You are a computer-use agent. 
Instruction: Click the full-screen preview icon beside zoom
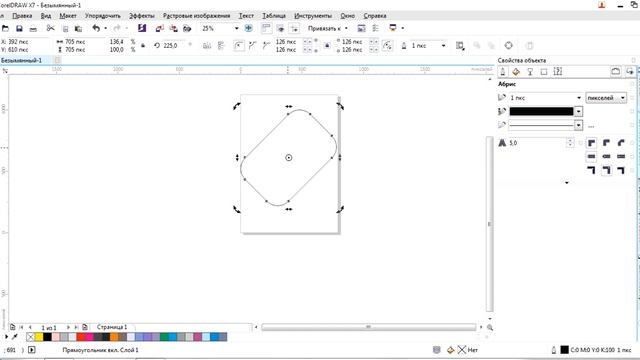point(249,28)
